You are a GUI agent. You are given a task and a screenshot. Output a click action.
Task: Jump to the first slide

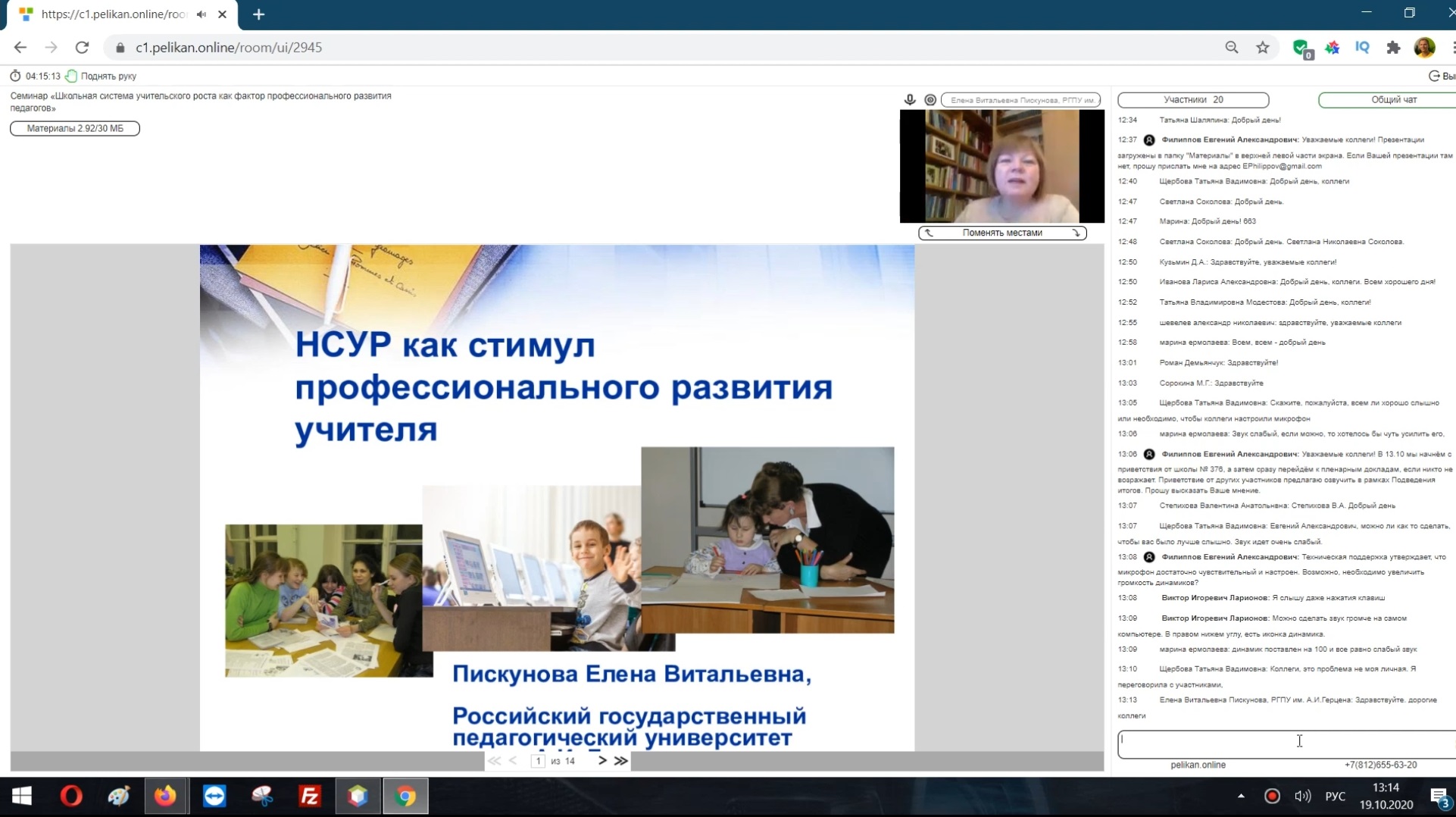click(494, 761)
